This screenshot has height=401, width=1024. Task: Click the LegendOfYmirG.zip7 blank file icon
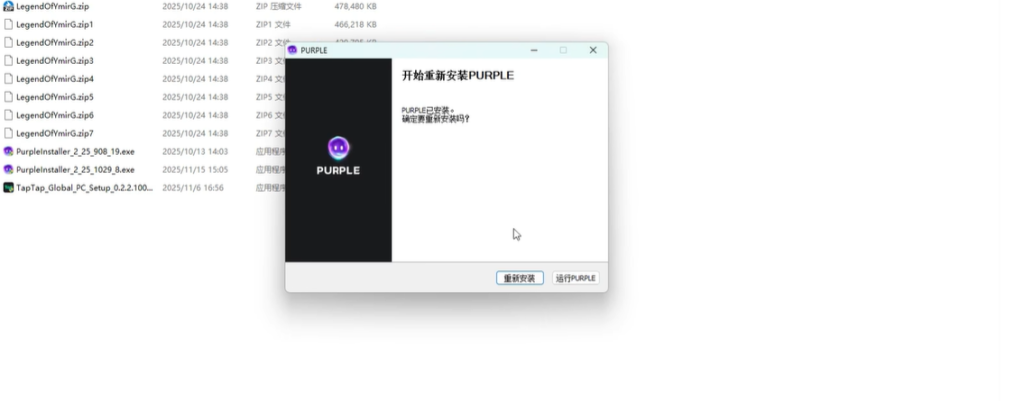tap(8, 133)
